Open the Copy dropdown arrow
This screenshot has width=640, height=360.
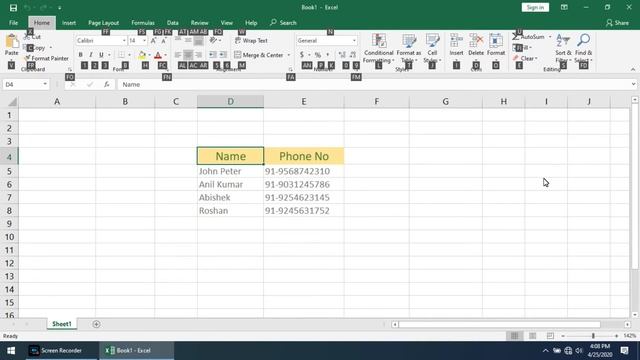tap(51, 48)
